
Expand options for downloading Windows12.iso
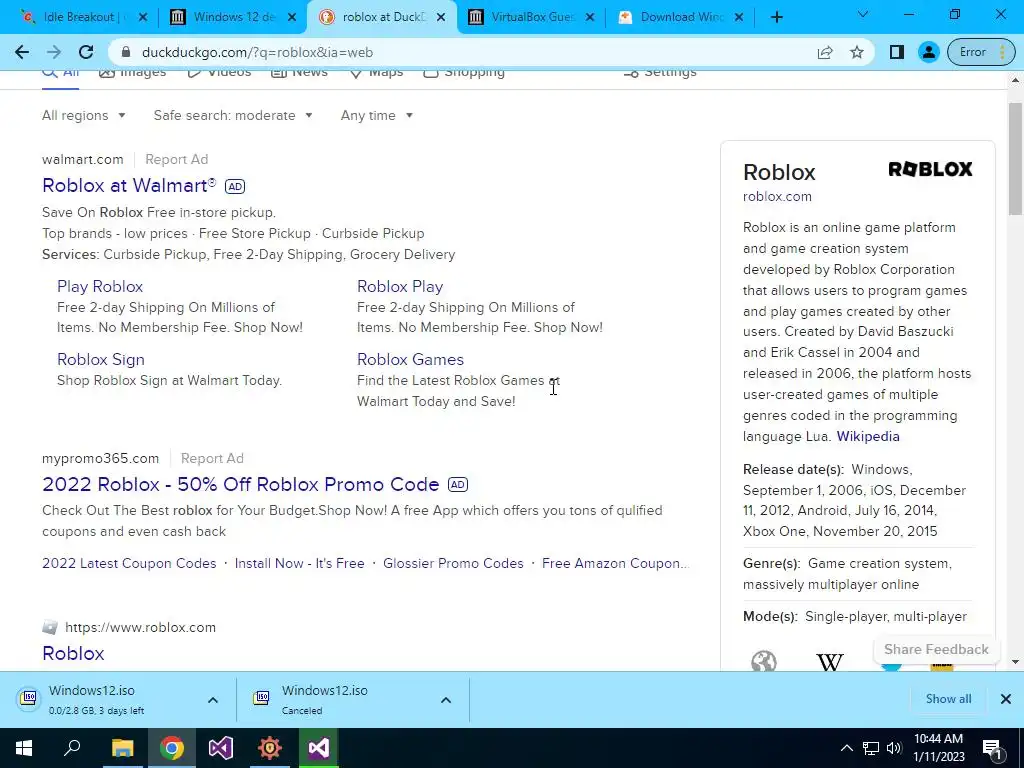[x=213, y=700]
